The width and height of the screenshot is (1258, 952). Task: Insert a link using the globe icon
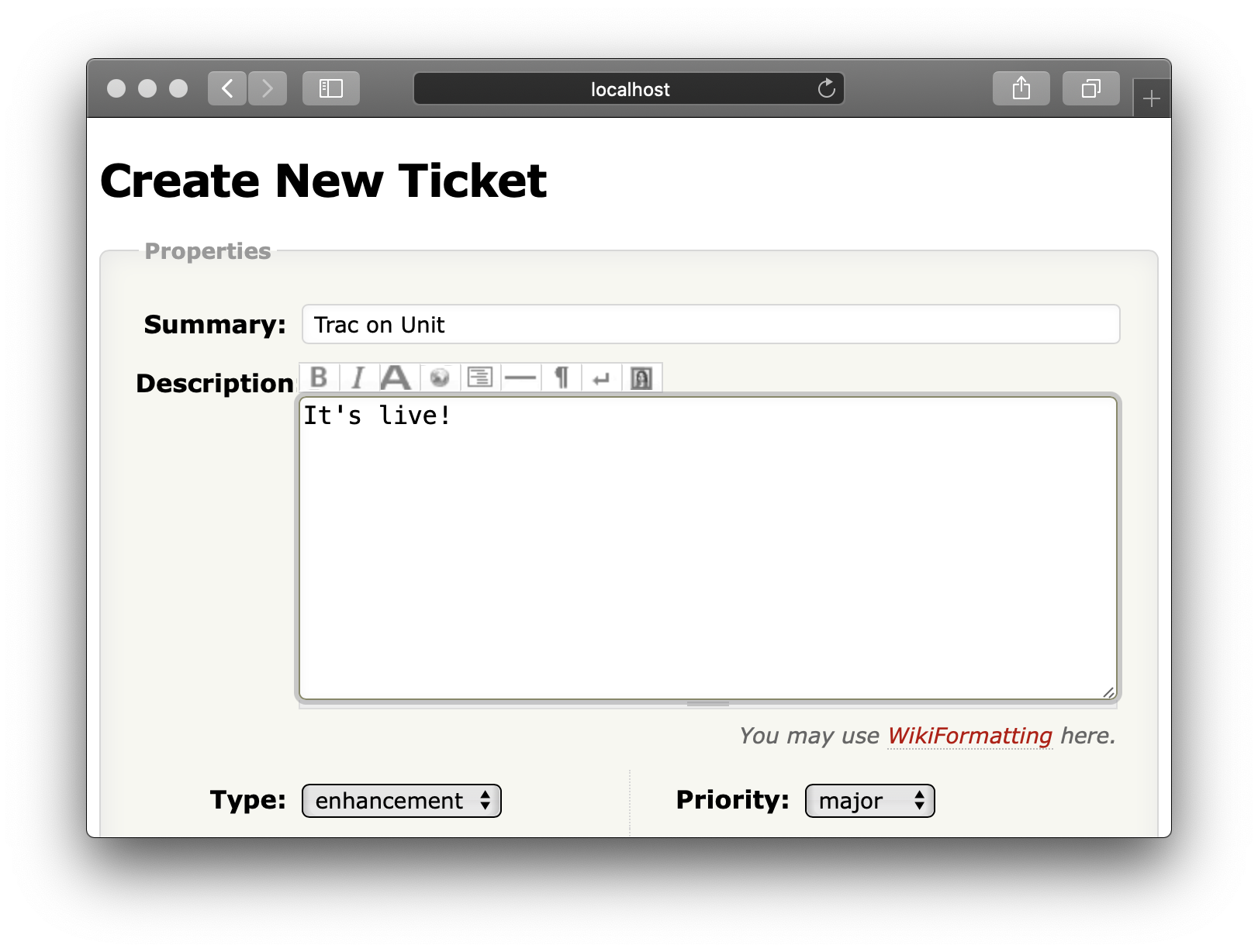440,378
